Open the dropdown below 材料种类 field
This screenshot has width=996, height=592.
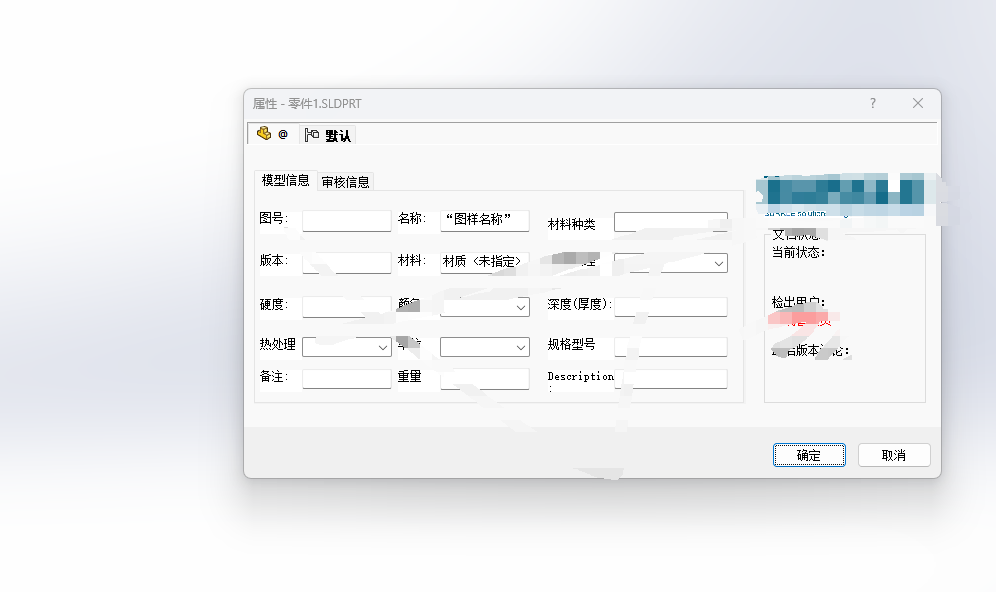coord(670,263)
